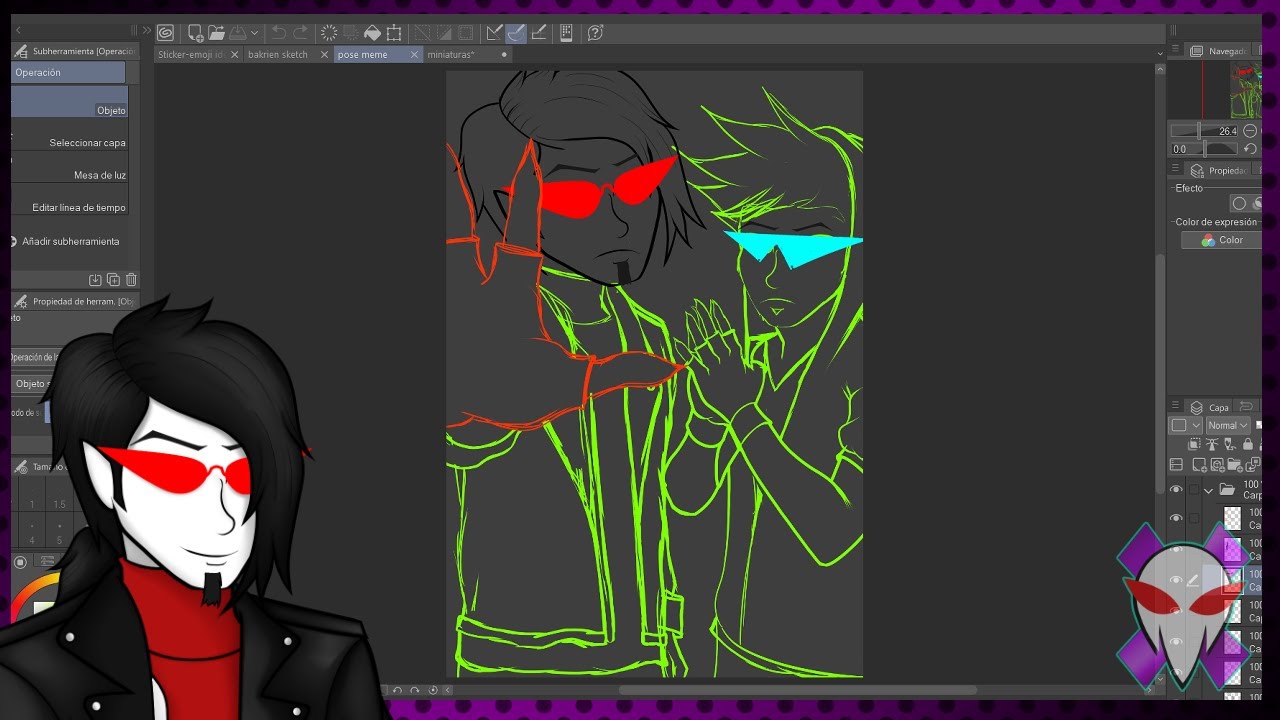Click the Save icon in toolbar
This screenshot has height=720, width=1280.
pyautogui.click(x=237, y=33)
